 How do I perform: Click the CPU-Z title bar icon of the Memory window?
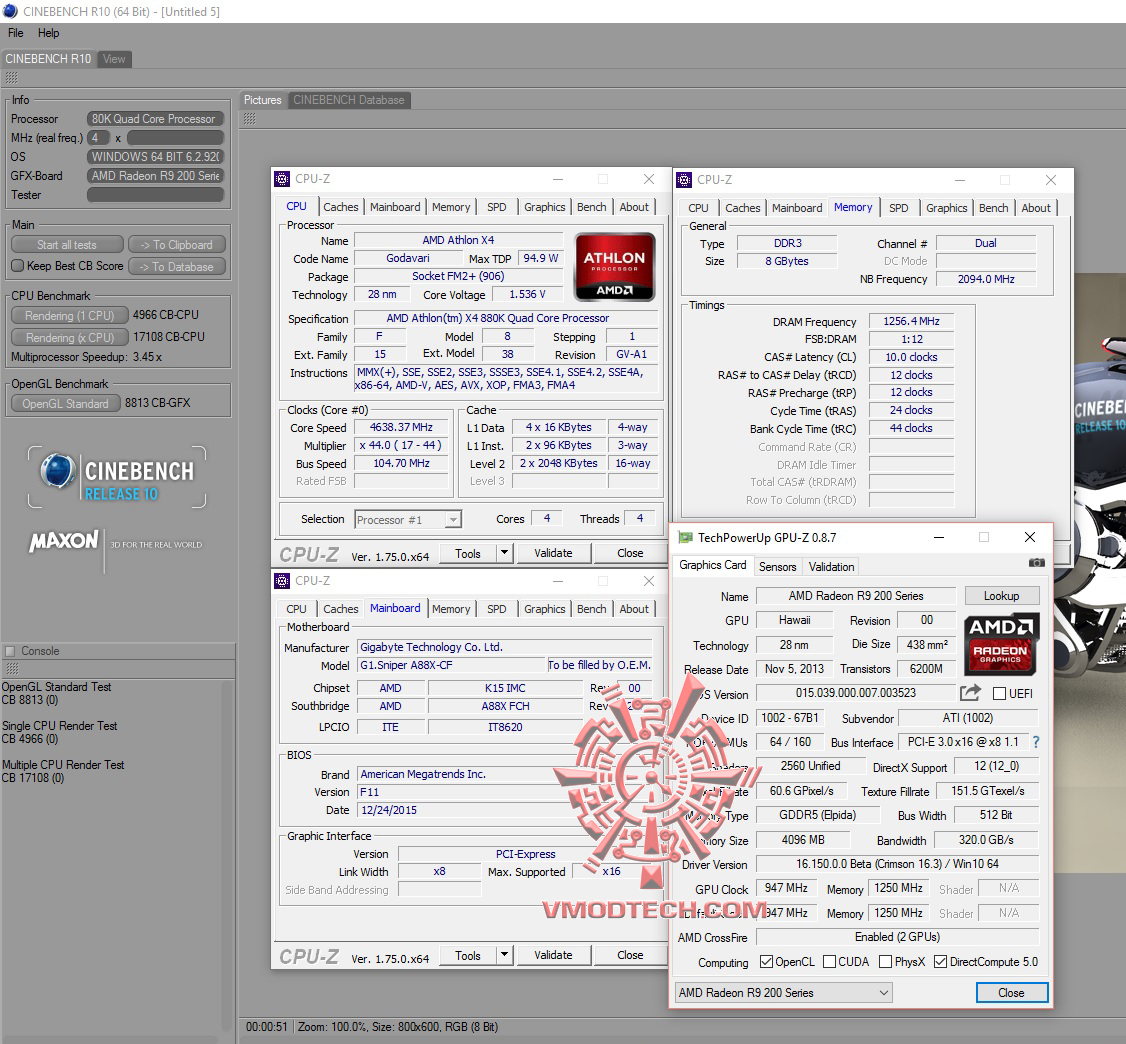[684, 180]
